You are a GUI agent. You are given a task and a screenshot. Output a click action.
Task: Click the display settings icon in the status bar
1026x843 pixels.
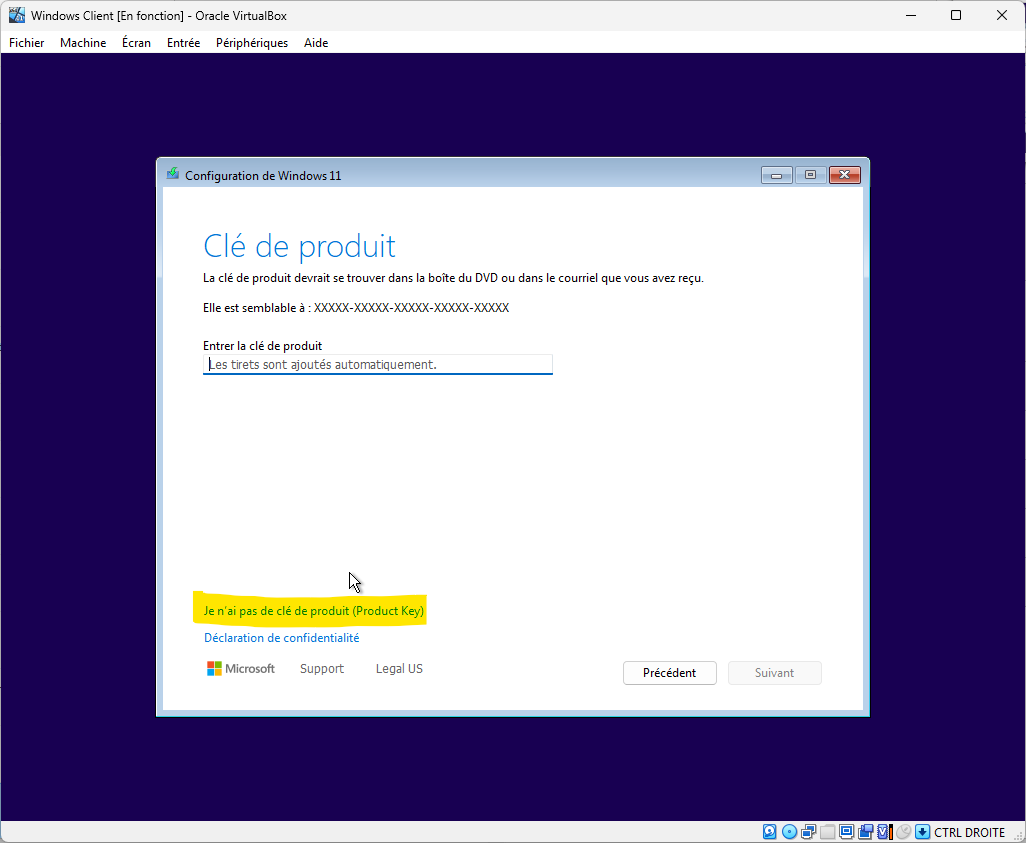[847, 832]
